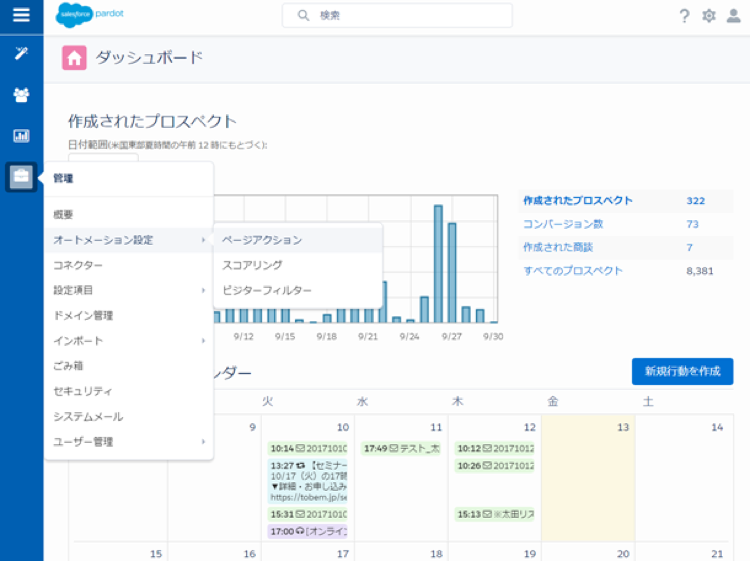This screenshot has width=750, height=561.
Task: Open 作成されたプロスペクト stats link
Action: click(x=577, y=200)
